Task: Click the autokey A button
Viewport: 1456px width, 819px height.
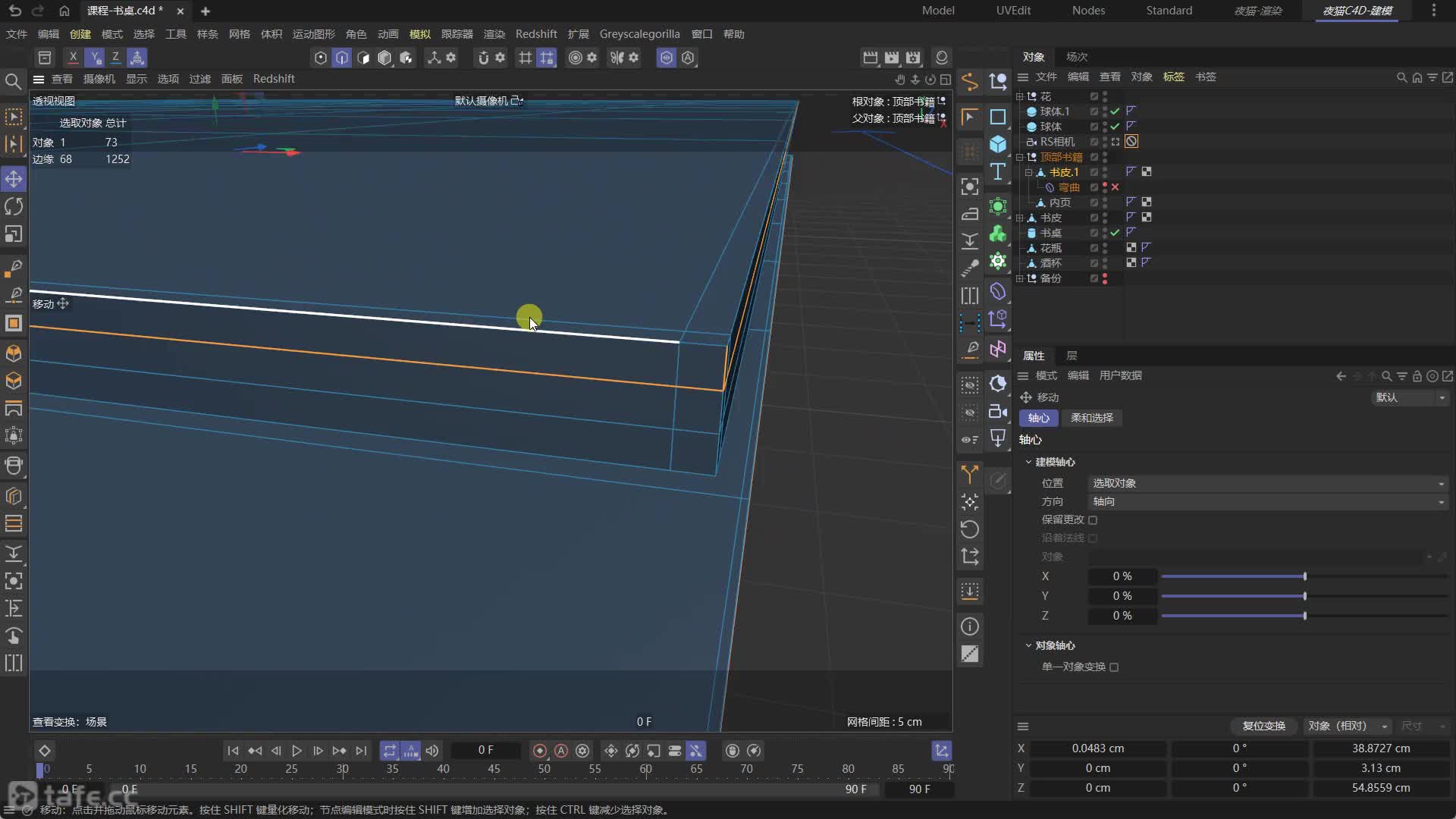Action: (561, 751)
